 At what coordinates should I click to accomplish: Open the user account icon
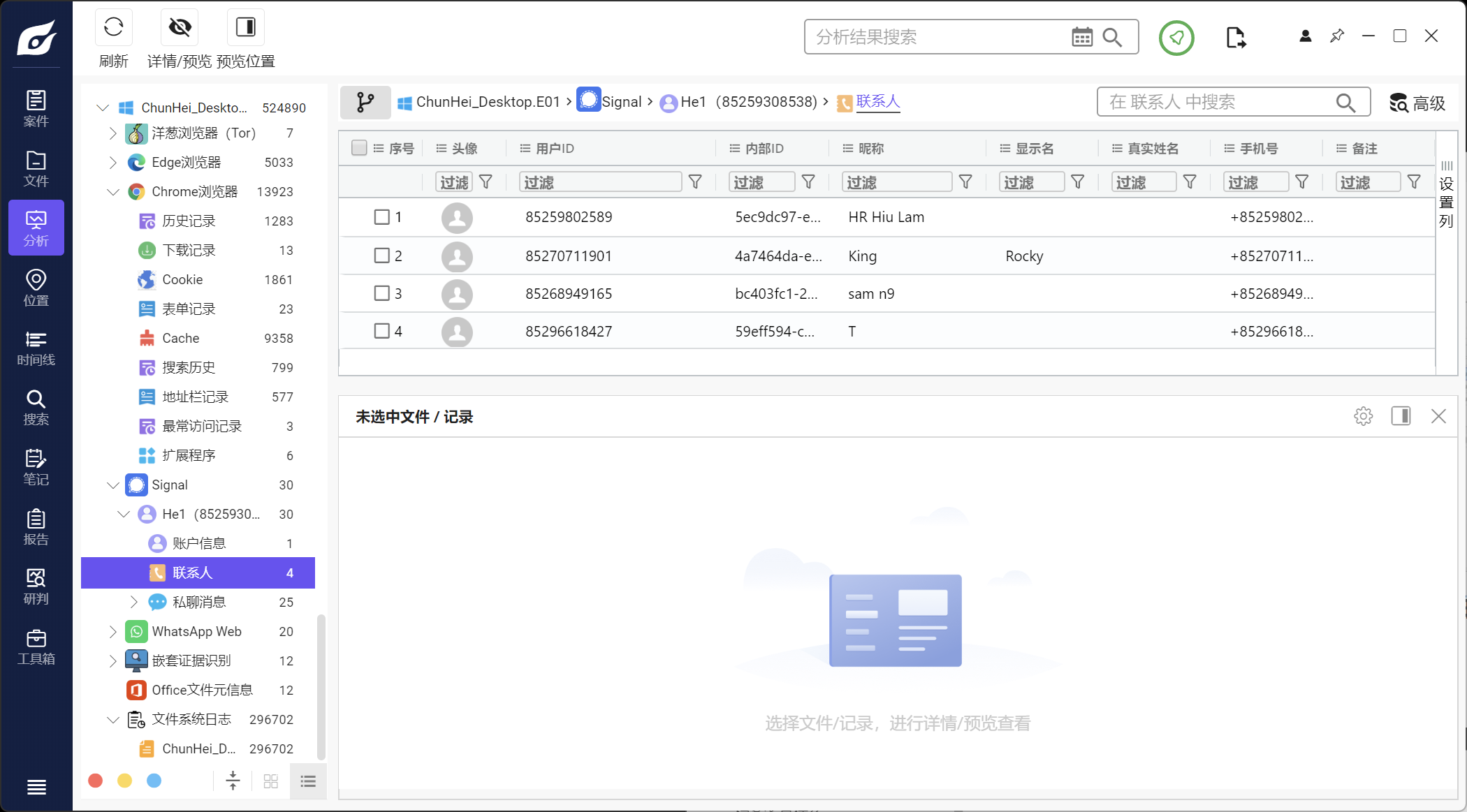[1305, 36]
